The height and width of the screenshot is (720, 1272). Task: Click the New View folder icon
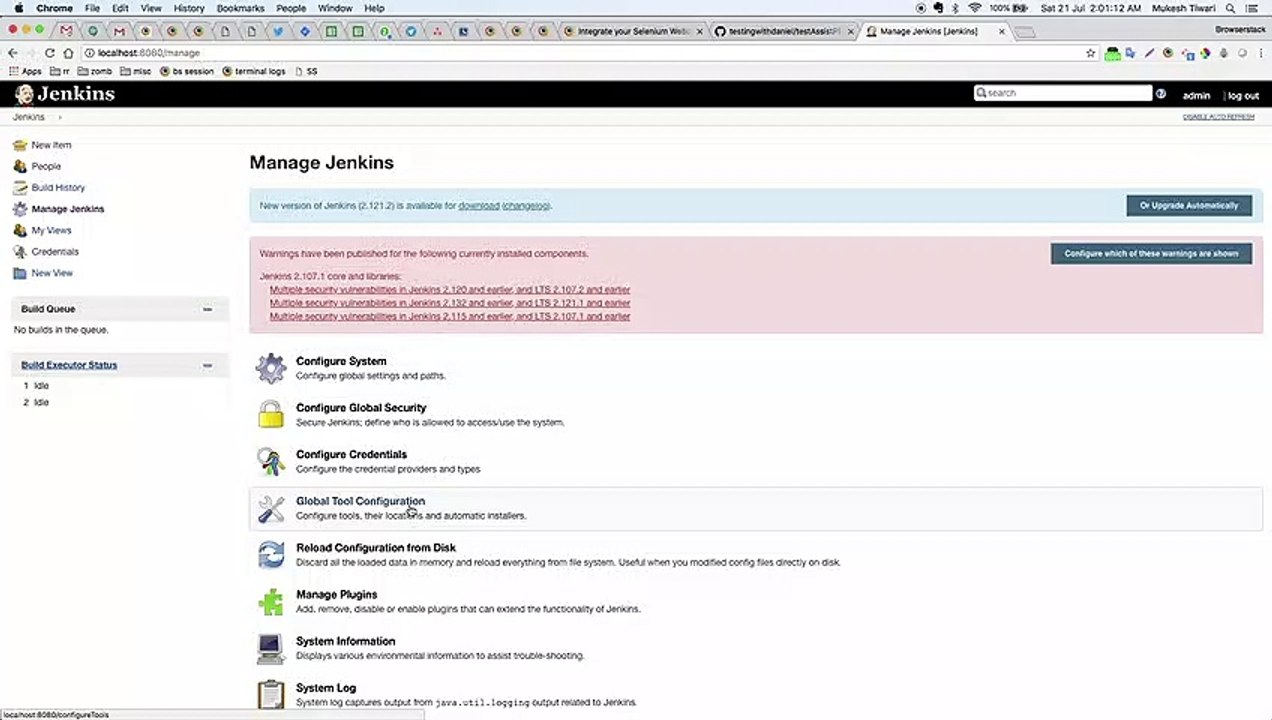(x=20, y=273)
